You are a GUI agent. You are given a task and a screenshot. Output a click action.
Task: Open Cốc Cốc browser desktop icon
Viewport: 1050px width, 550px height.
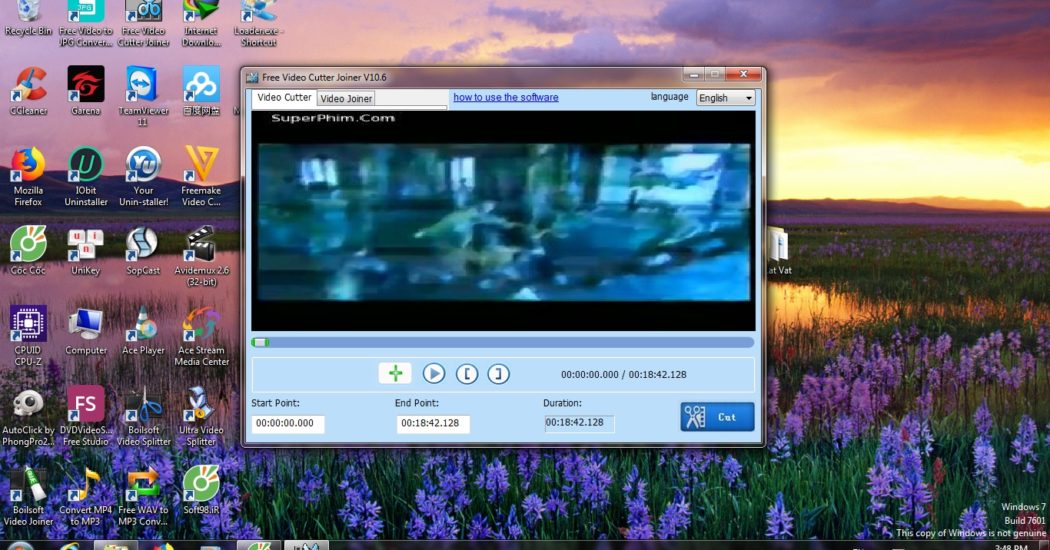click(x=28, y=251)
